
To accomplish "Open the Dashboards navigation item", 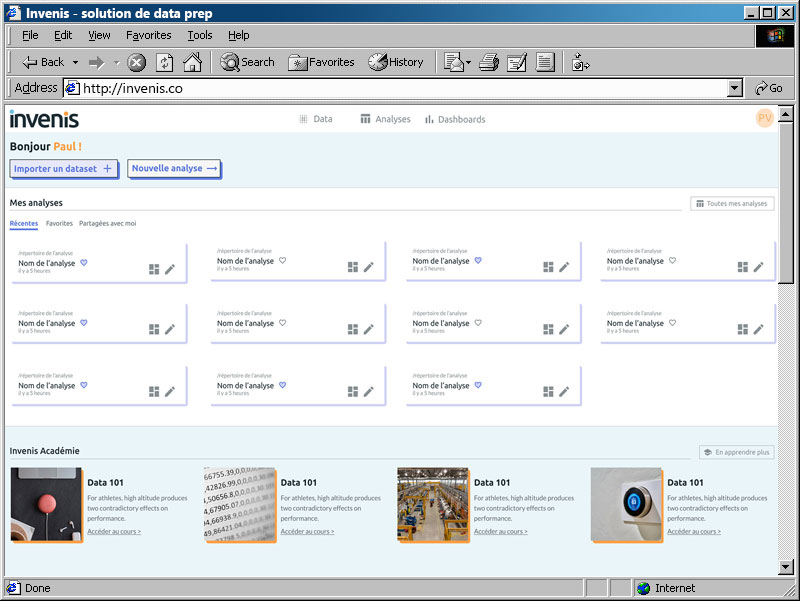I will click(x=455, y=119).
